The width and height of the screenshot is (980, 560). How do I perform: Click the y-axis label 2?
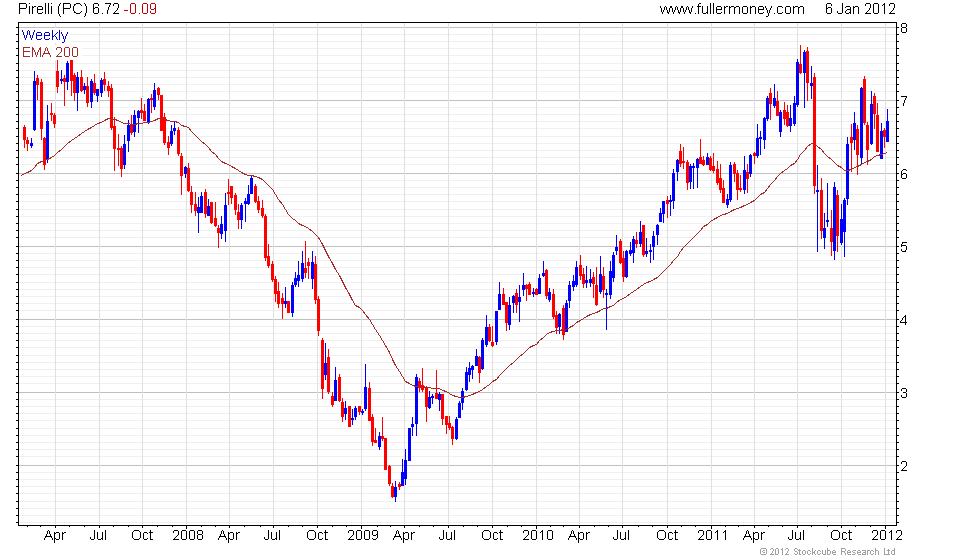pyautogui.click(x=904, y=467)
